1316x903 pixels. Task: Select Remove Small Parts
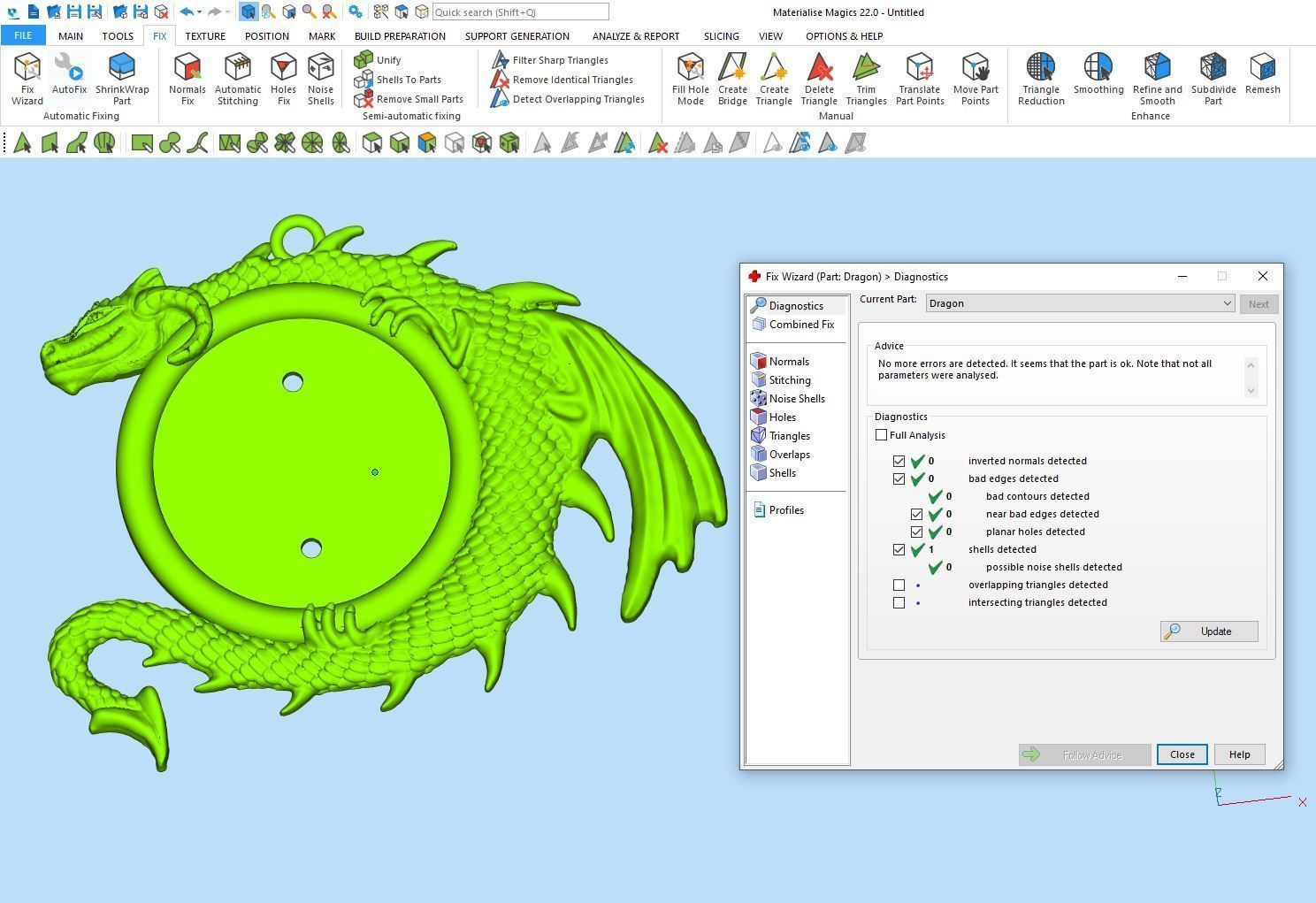(409, 99)
